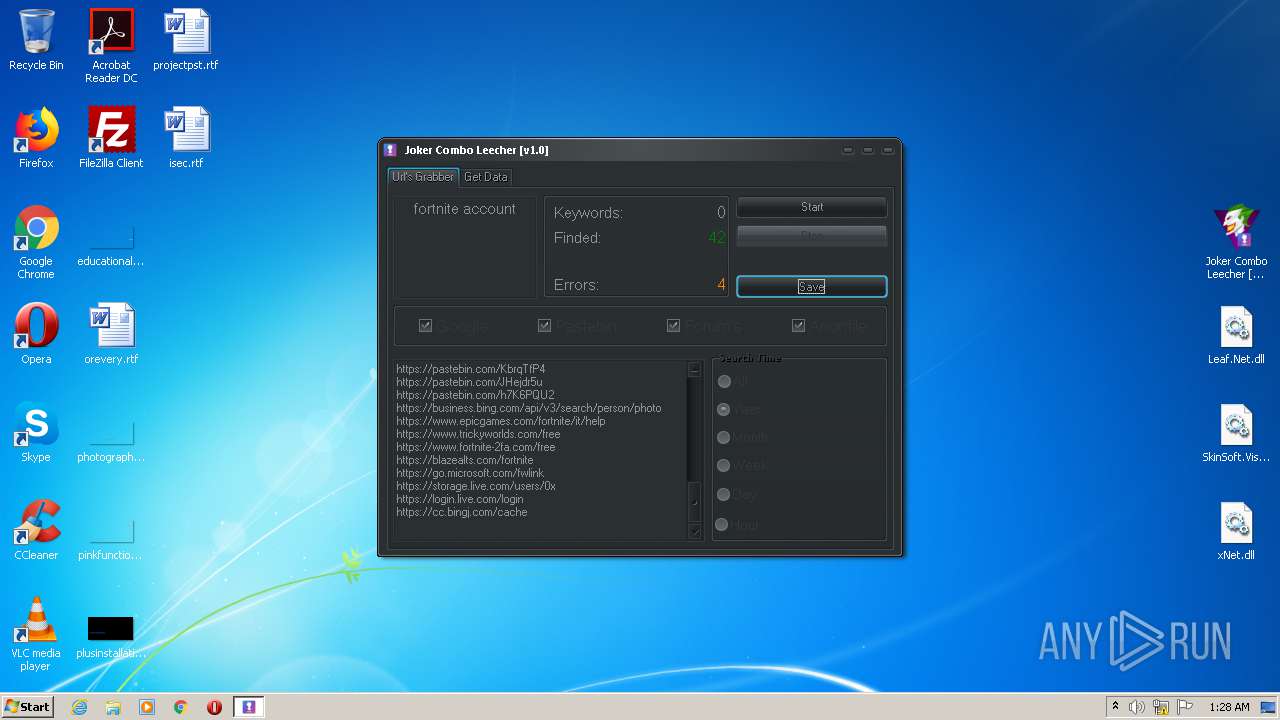Toggle the fourth source checkbox Anonfile

pyautogui.click(x=798, y=325)
